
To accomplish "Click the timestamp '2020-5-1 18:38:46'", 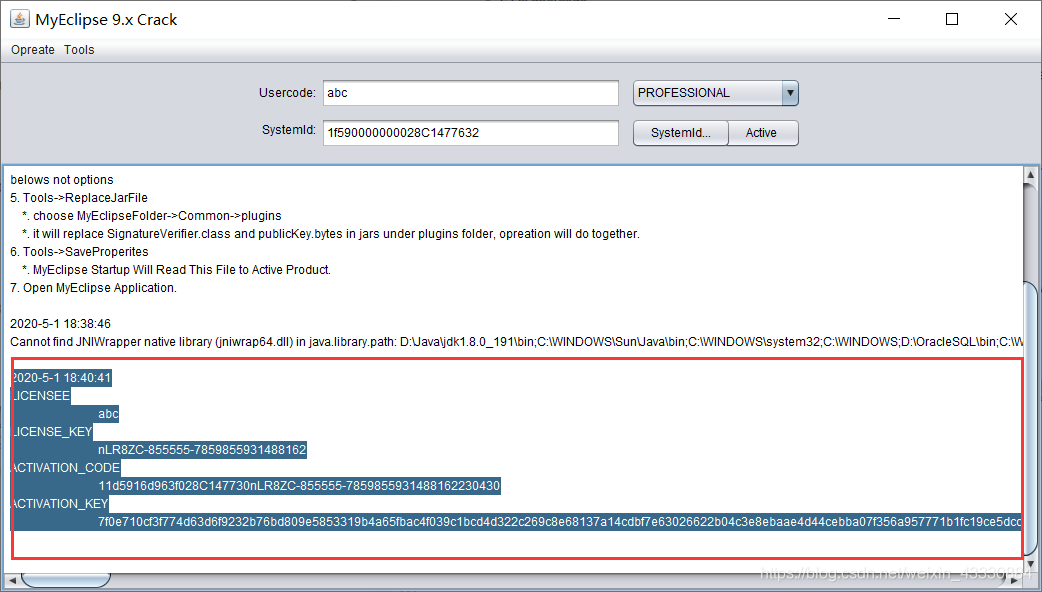I will (60, 324).
